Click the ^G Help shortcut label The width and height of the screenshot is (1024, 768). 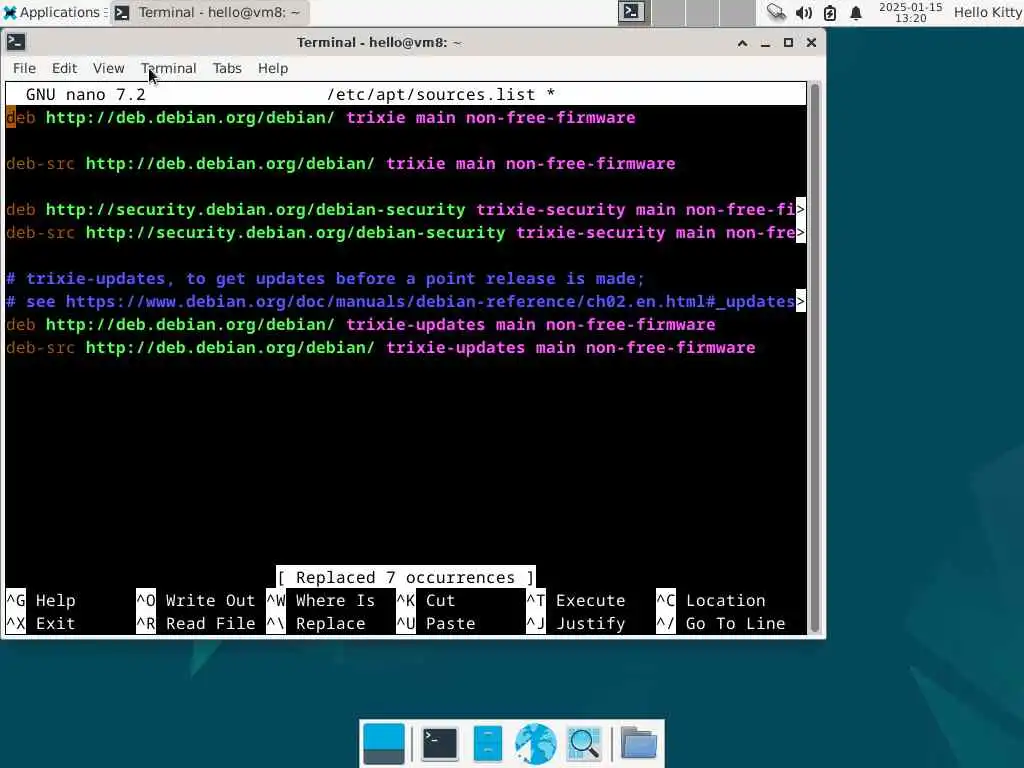coord(40,600)
